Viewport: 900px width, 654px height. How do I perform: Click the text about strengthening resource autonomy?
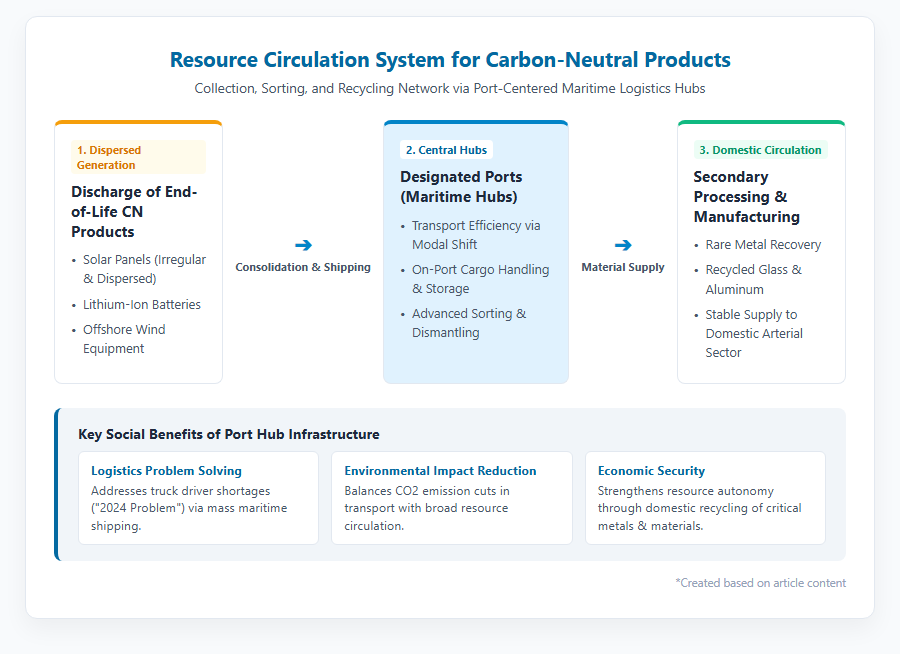point(699,508)
